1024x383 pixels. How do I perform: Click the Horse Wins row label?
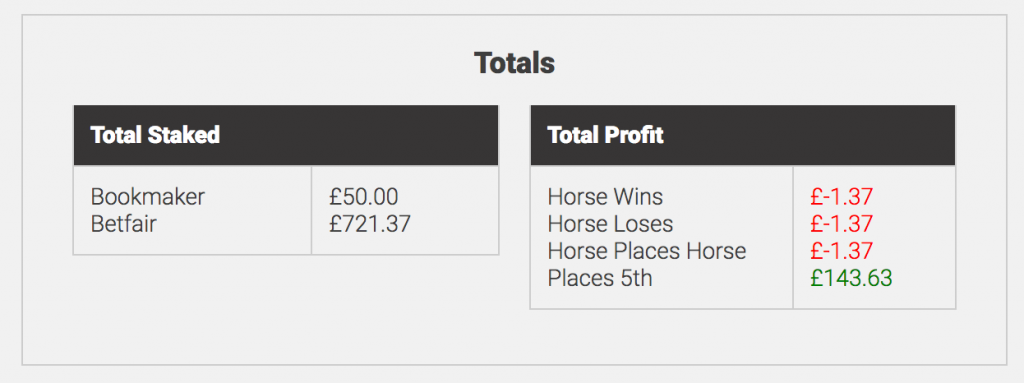point(605,197)
